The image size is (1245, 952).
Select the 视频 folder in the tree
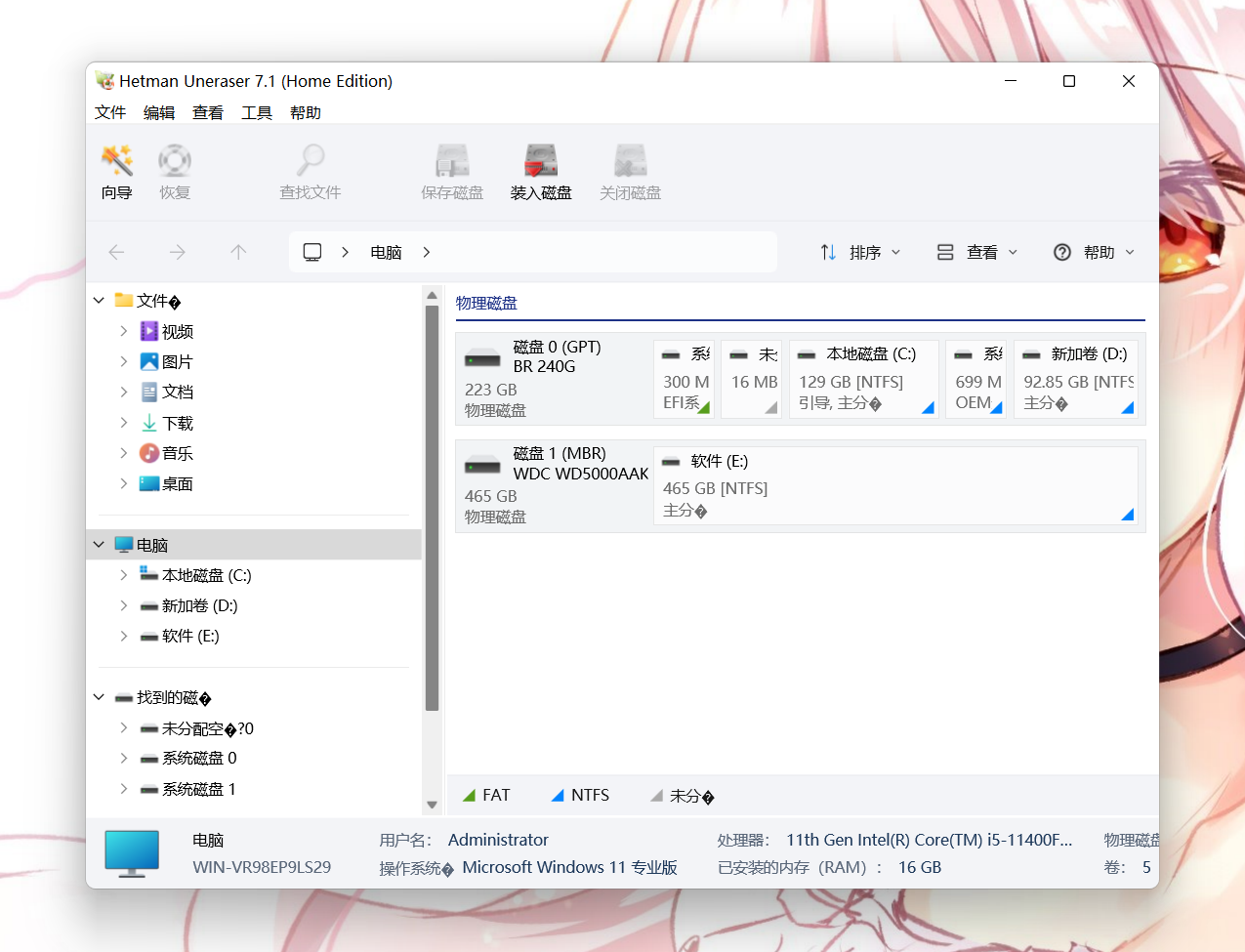167,332
